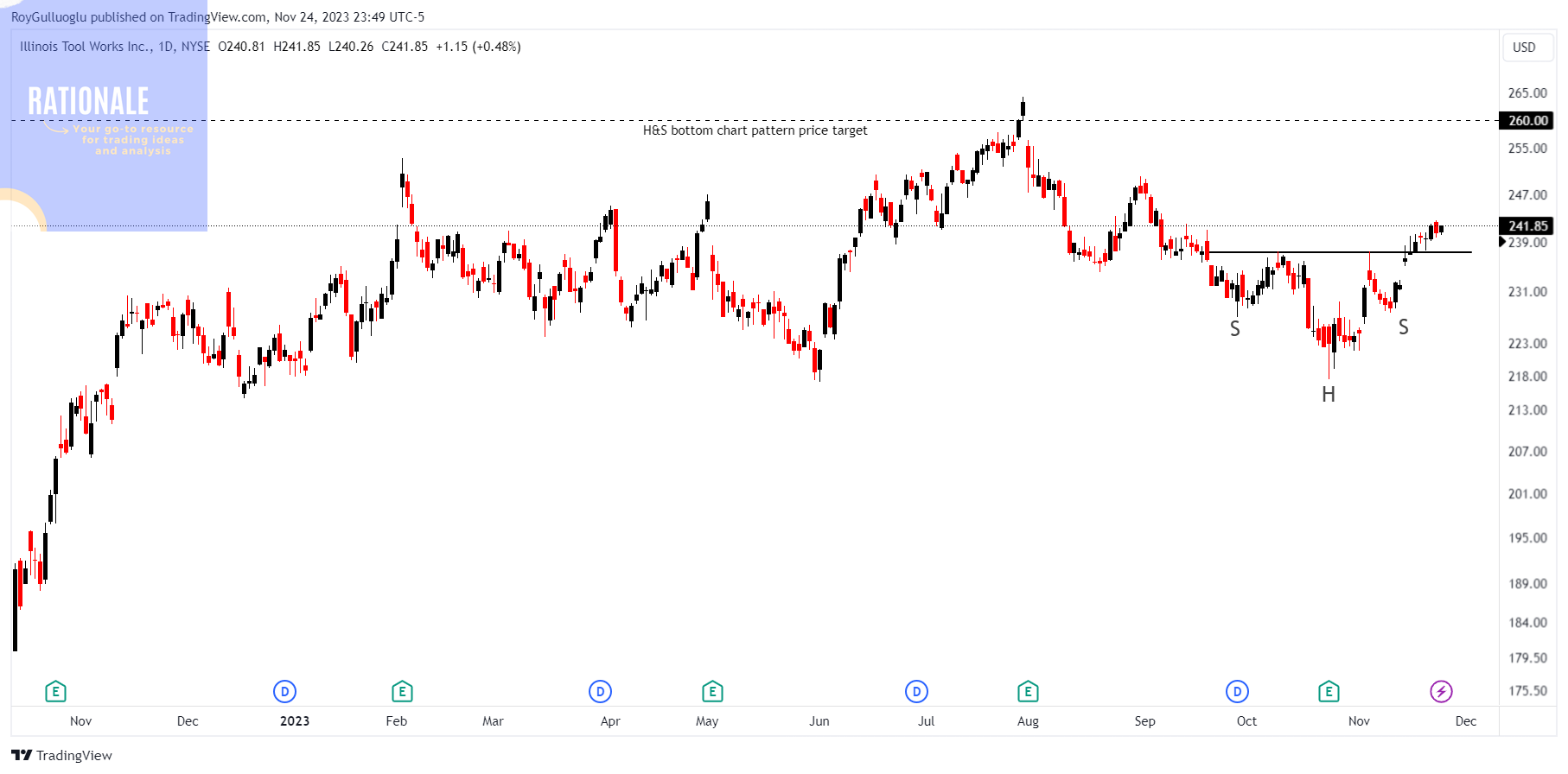Open the TradingView logo at the bottom
The image size is (1568, 774).
point(61,756)
